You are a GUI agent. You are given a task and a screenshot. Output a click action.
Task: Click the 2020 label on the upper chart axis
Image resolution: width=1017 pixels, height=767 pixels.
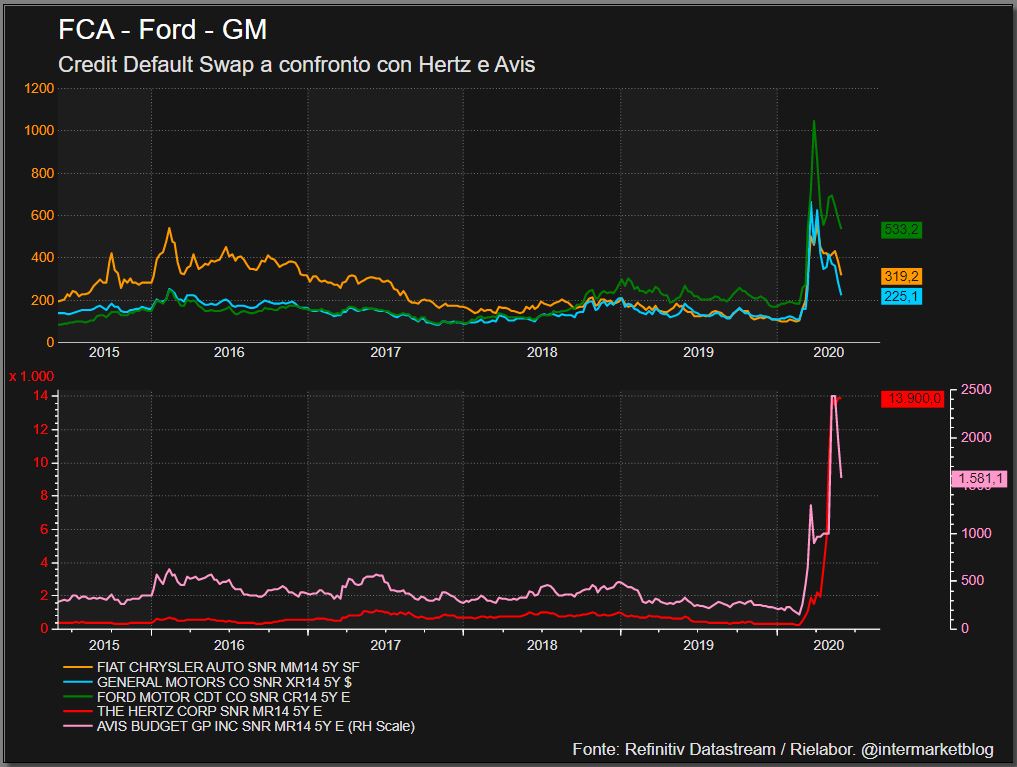coord(829,352)
